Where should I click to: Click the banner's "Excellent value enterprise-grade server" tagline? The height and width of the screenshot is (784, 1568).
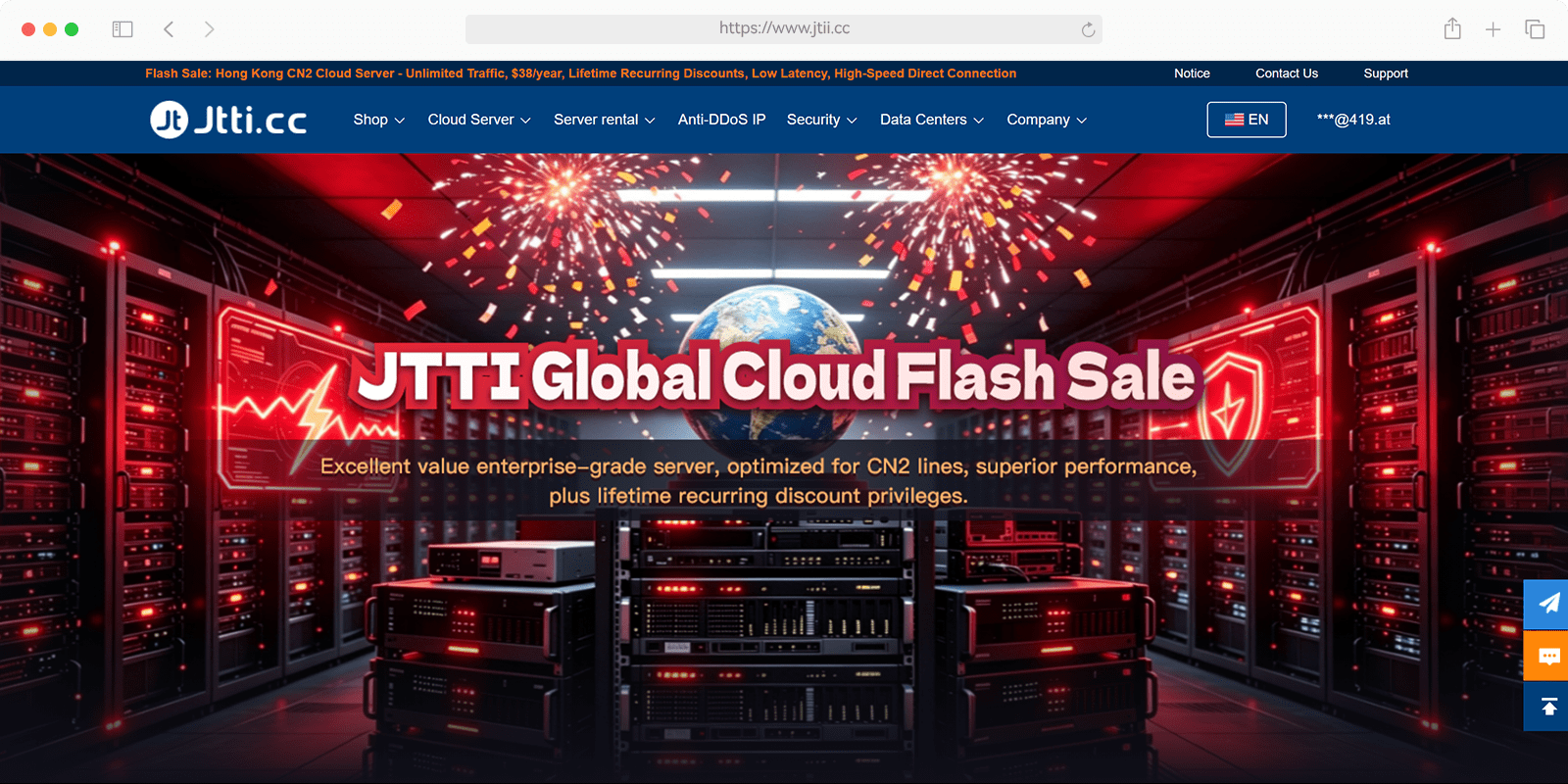(759, 480)
